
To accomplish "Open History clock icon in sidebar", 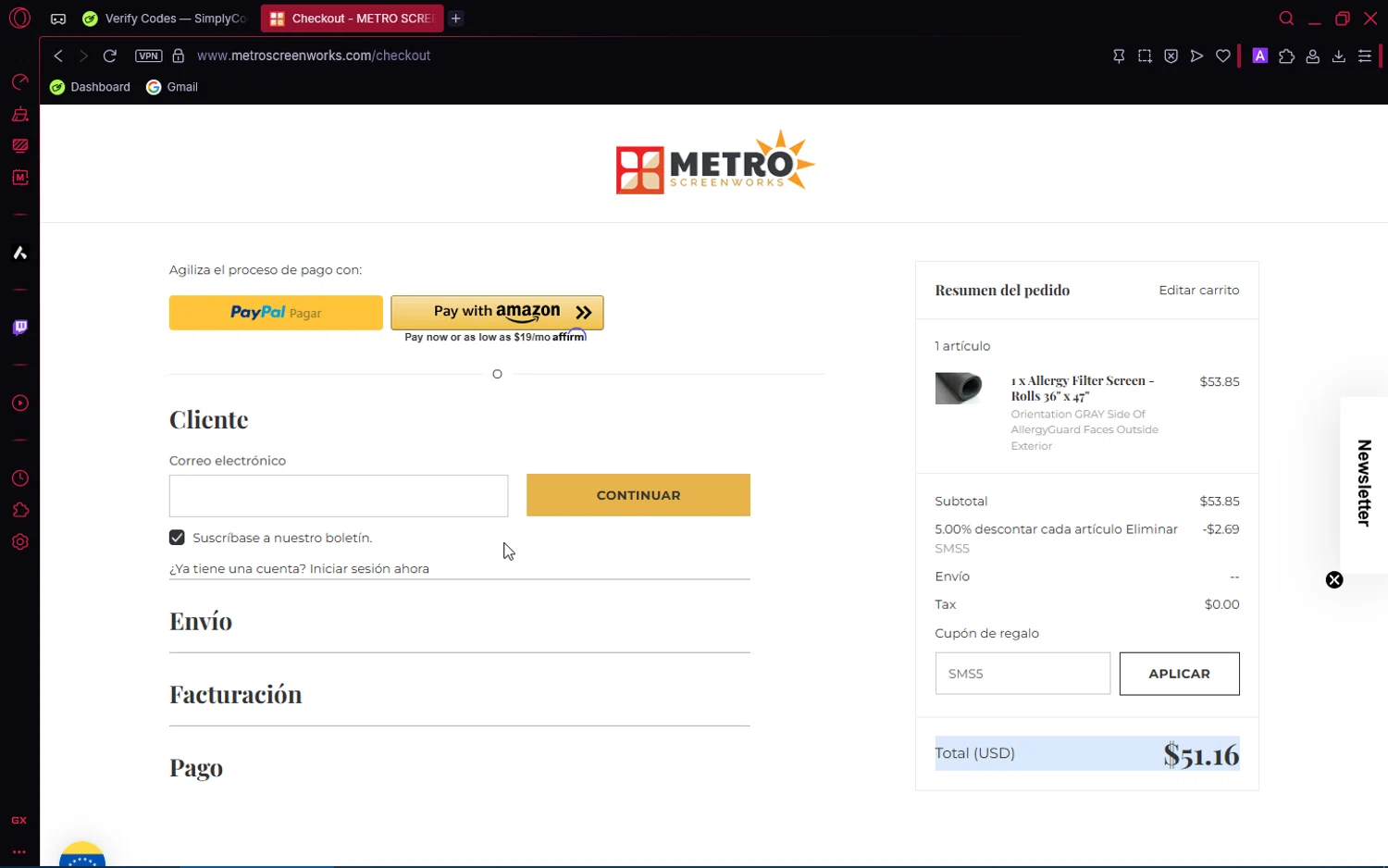I will [x=19, y=478].
